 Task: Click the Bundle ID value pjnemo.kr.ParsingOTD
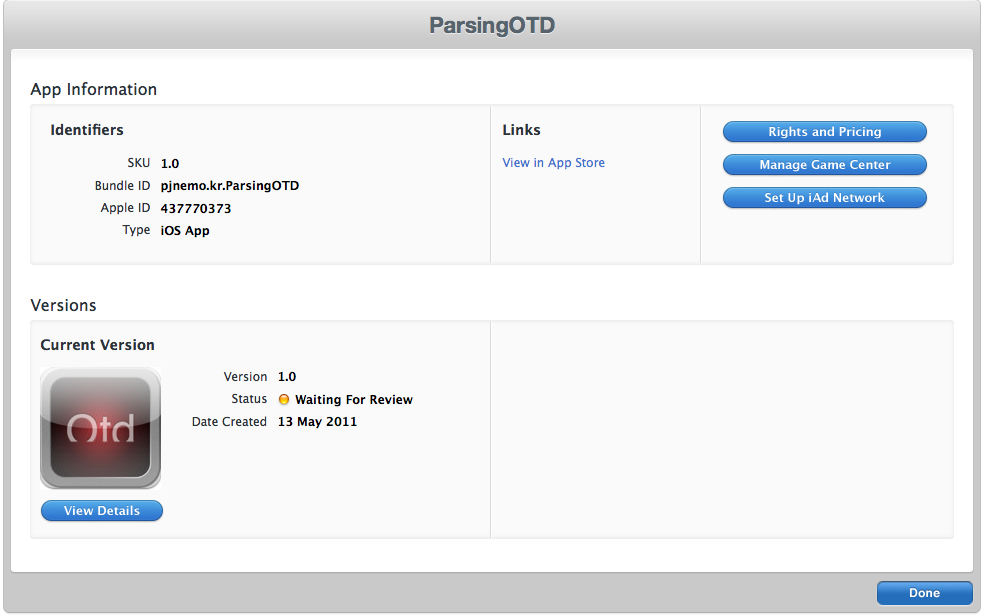[x=230, y=186]
